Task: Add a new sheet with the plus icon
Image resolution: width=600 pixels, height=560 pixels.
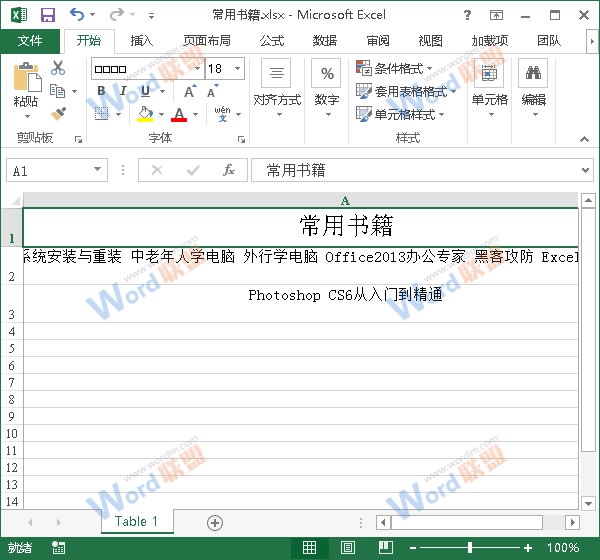Action: click(215, 523)
